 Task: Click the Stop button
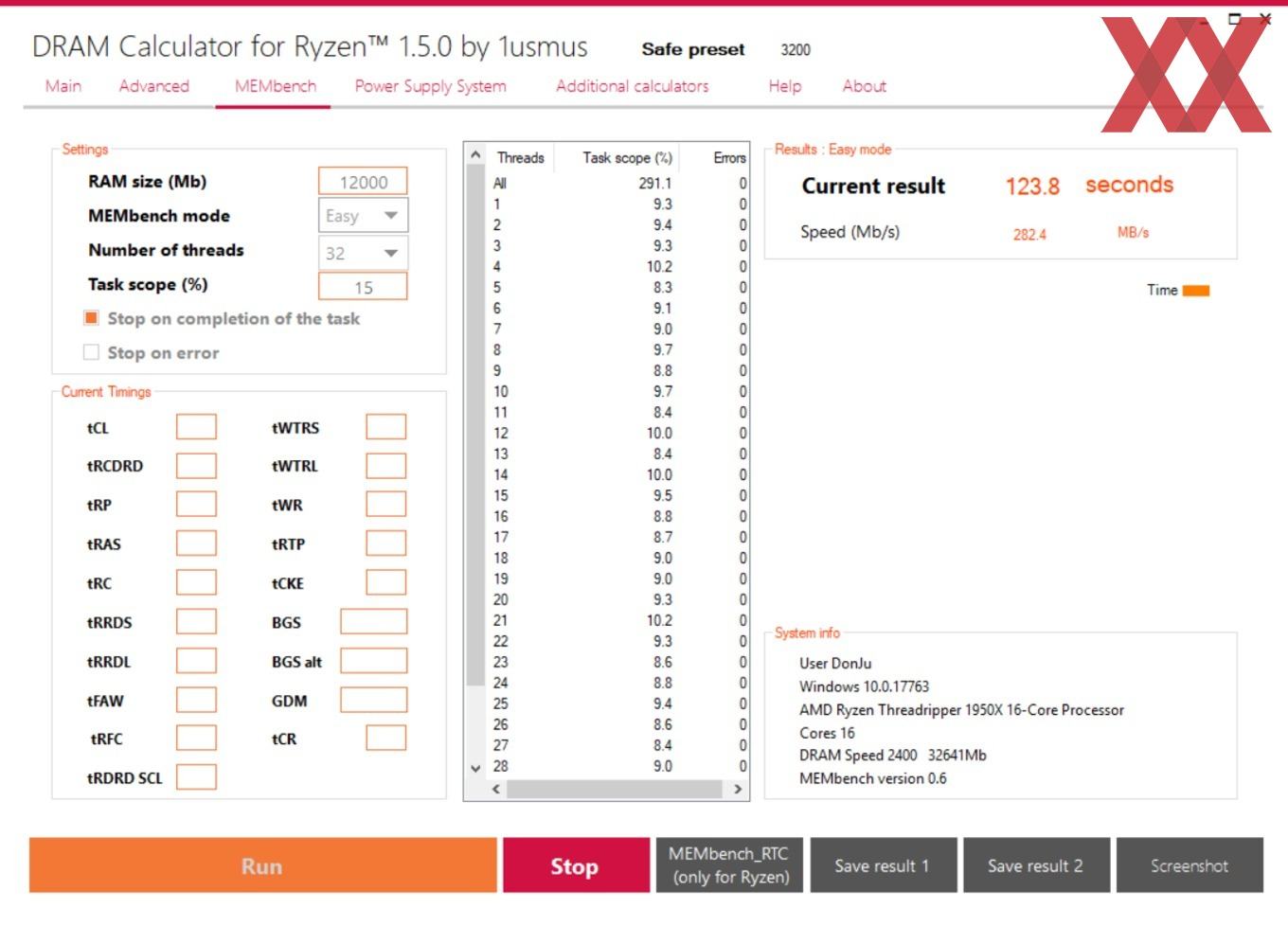click(x=575, y=865)
